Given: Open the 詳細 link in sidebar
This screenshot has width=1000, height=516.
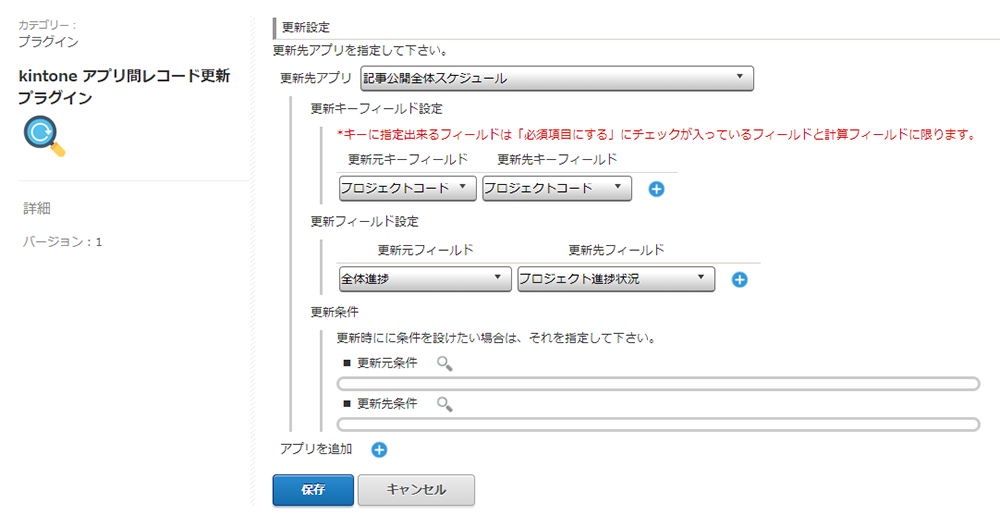Looking at the screenshot, I should 37,209.
